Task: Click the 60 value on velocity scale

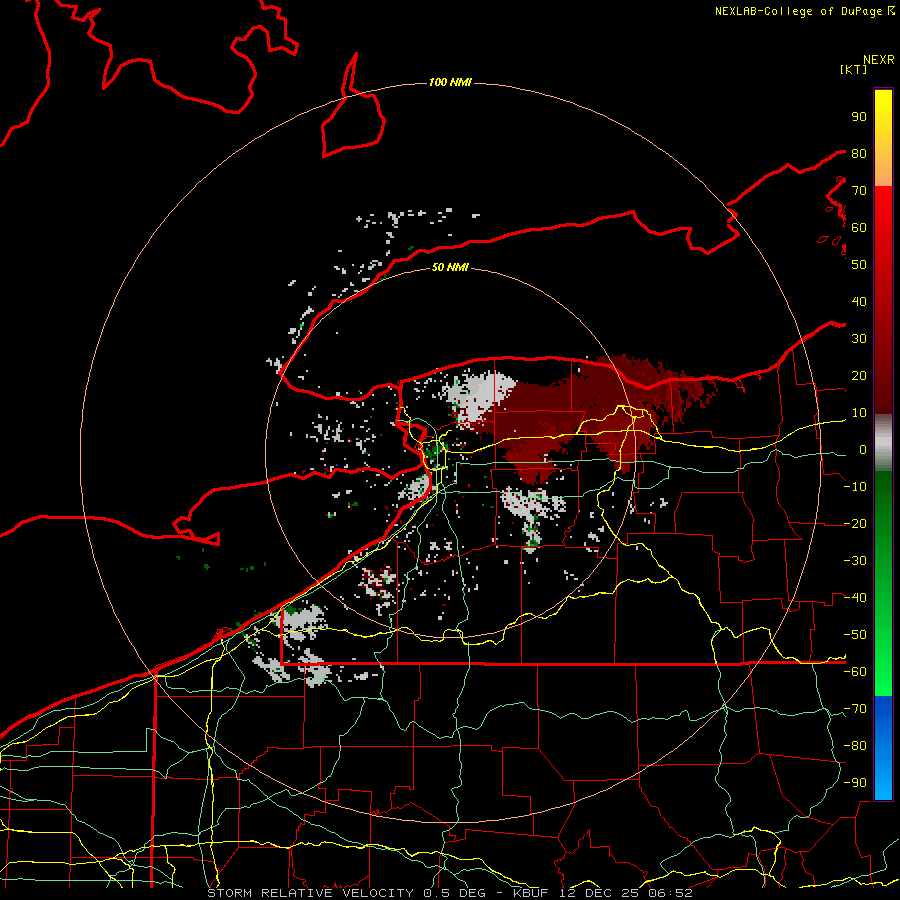Action: point(859,227)
